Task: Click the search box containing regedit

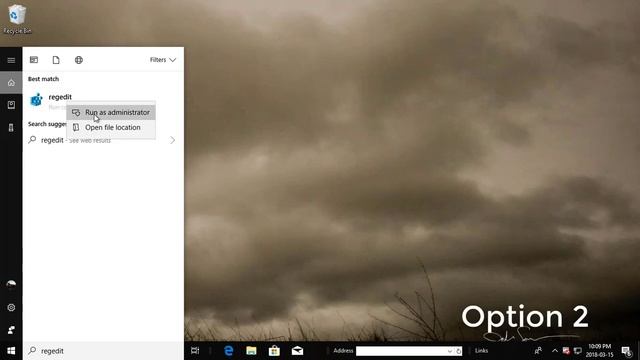Action: 103,351
